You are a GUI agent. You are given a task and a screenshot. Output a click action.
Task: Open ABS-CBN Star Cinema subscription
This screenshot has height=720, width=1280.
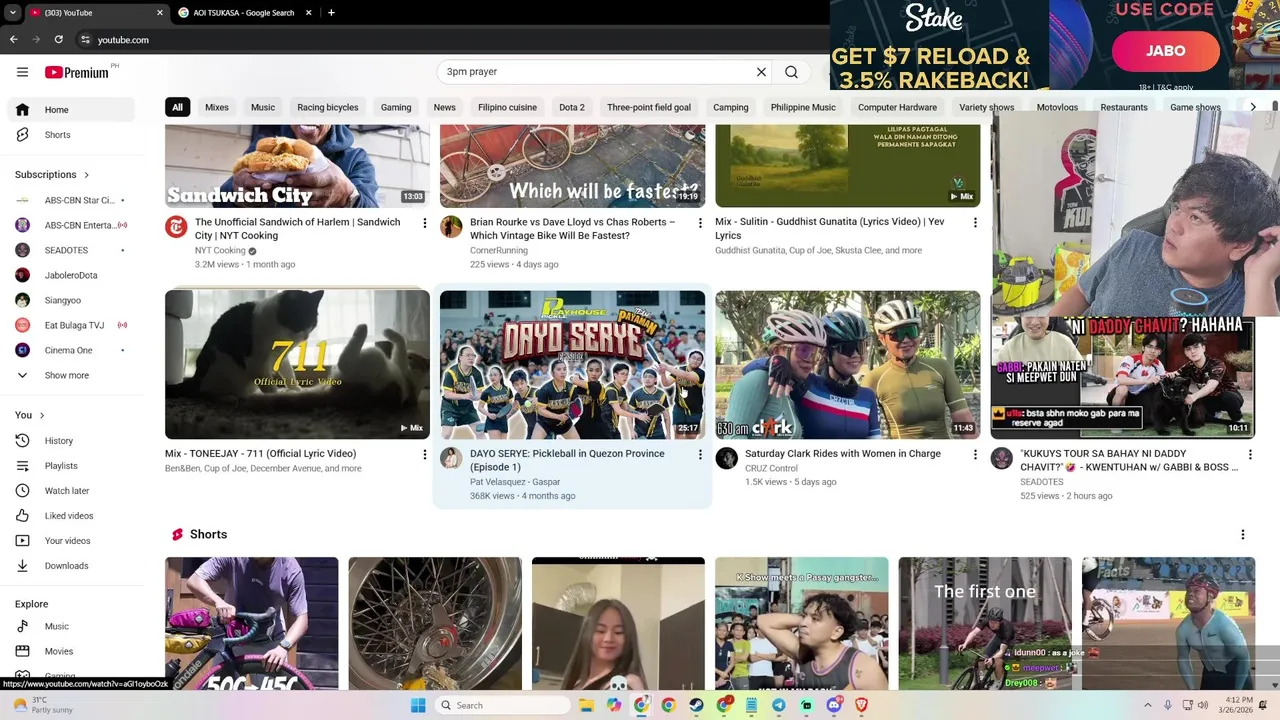click(x=72, y=200)
